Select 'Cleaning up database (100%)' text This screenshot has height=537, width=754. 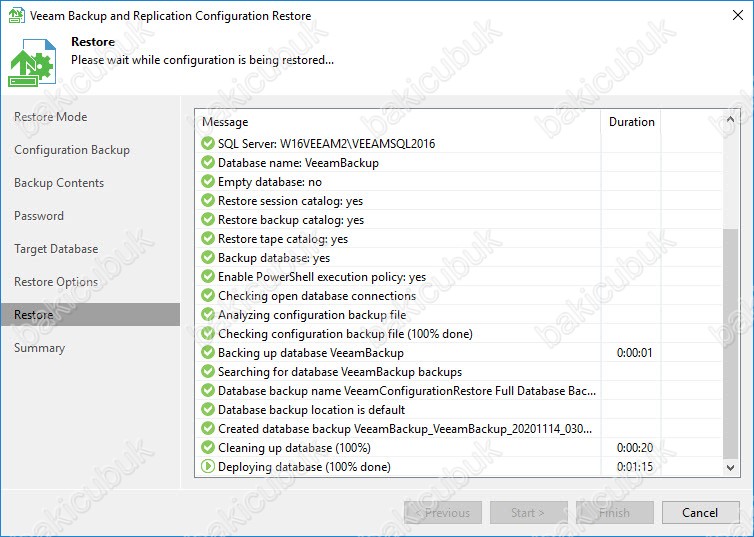pyautogui.click(x=294, y=448)
